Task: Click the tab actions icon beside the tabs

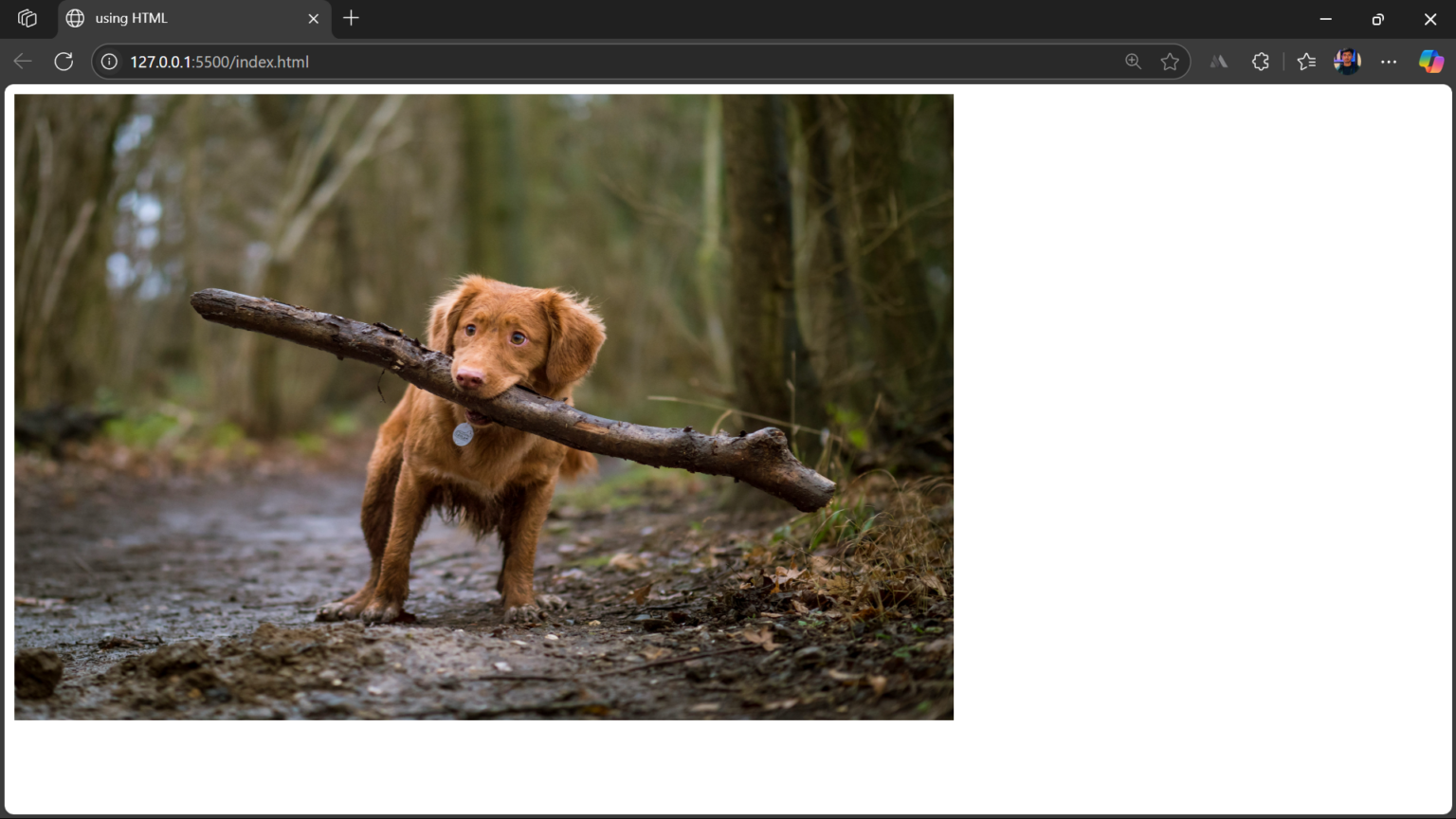Action: pos(27,18)
